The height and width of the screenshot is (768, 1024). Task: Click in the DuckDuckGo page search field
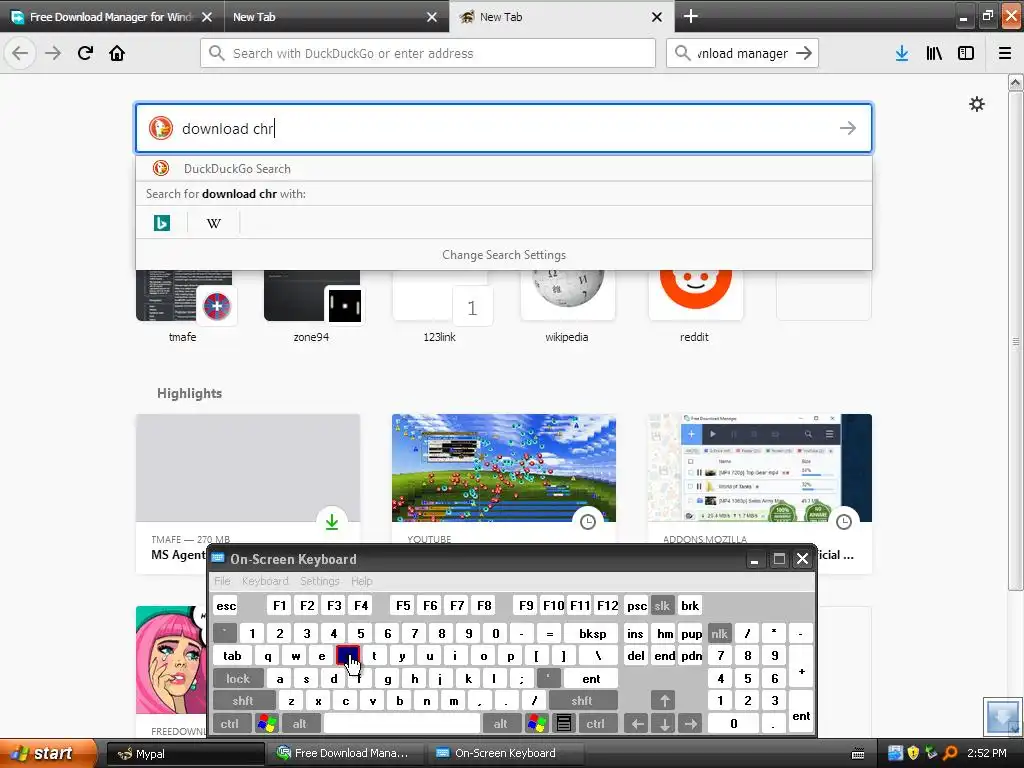(504, 128)
